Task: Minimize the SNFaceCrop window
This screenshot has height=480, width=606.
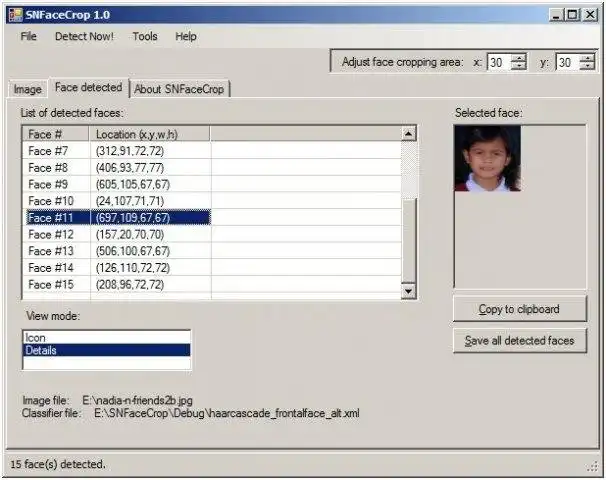Action: pos(556,15)
